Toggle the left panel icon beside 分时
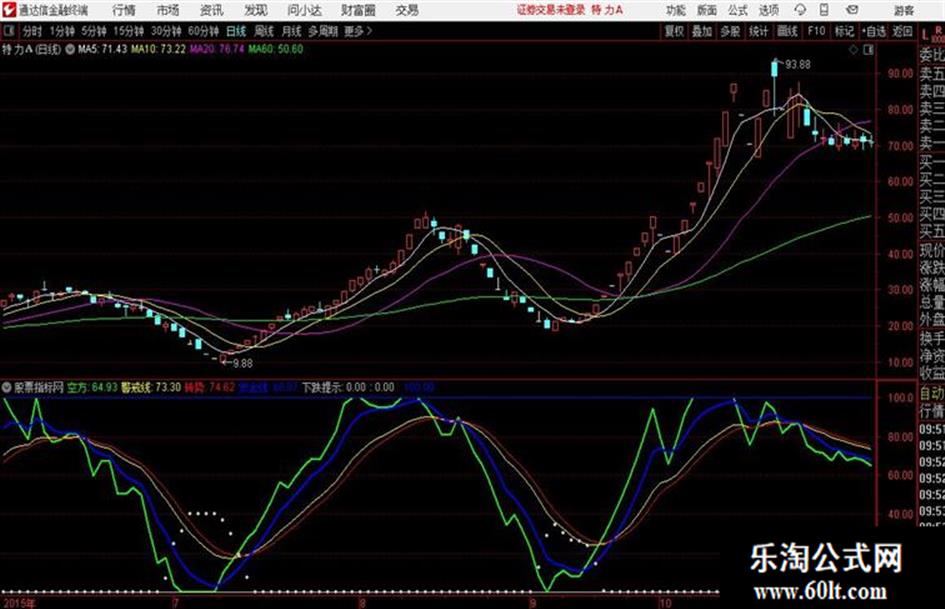 (8, 31)
